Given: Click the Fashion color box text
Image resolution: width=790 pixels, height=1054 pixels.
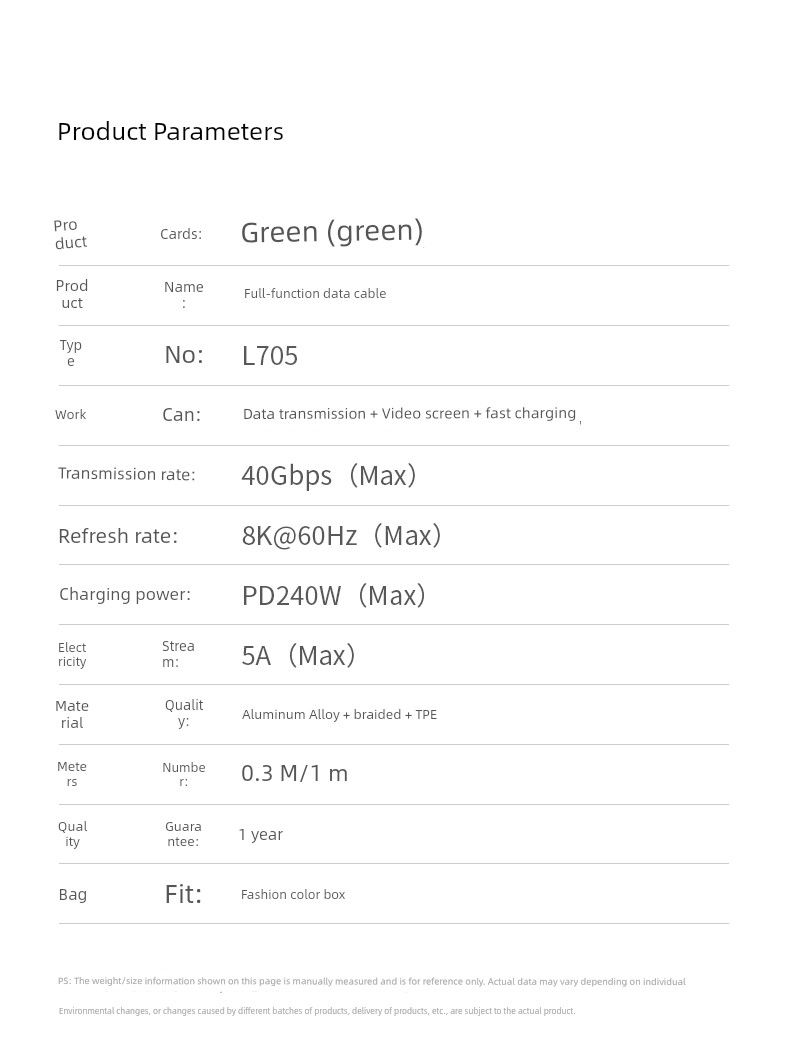Looking at the screenshot, I should pyautogui.click(x=293, y=895).
